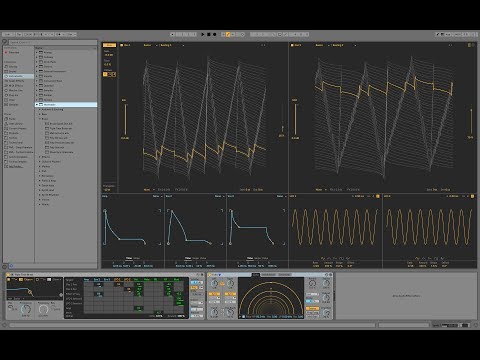This screenshot has height=360, width=480.
Task: Toggle LFO 2 on/off square button
Action: 472,196
